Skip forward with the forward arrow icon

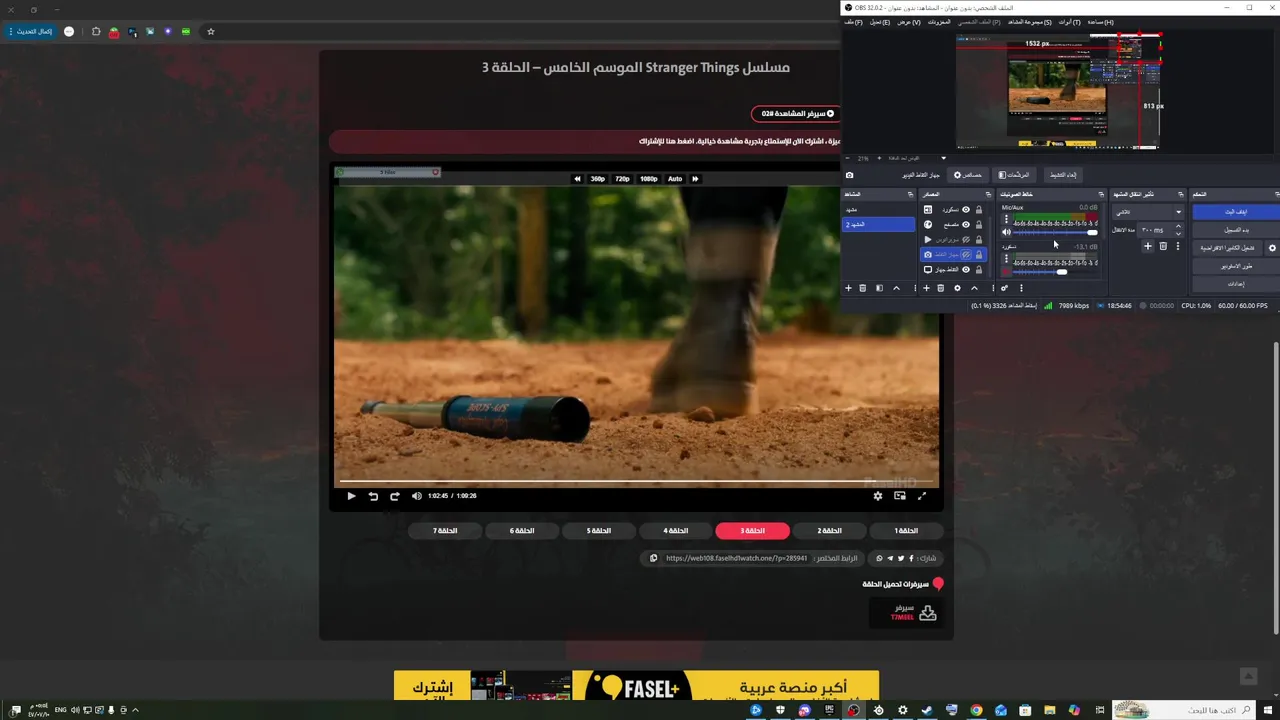(x=395, y=496)
